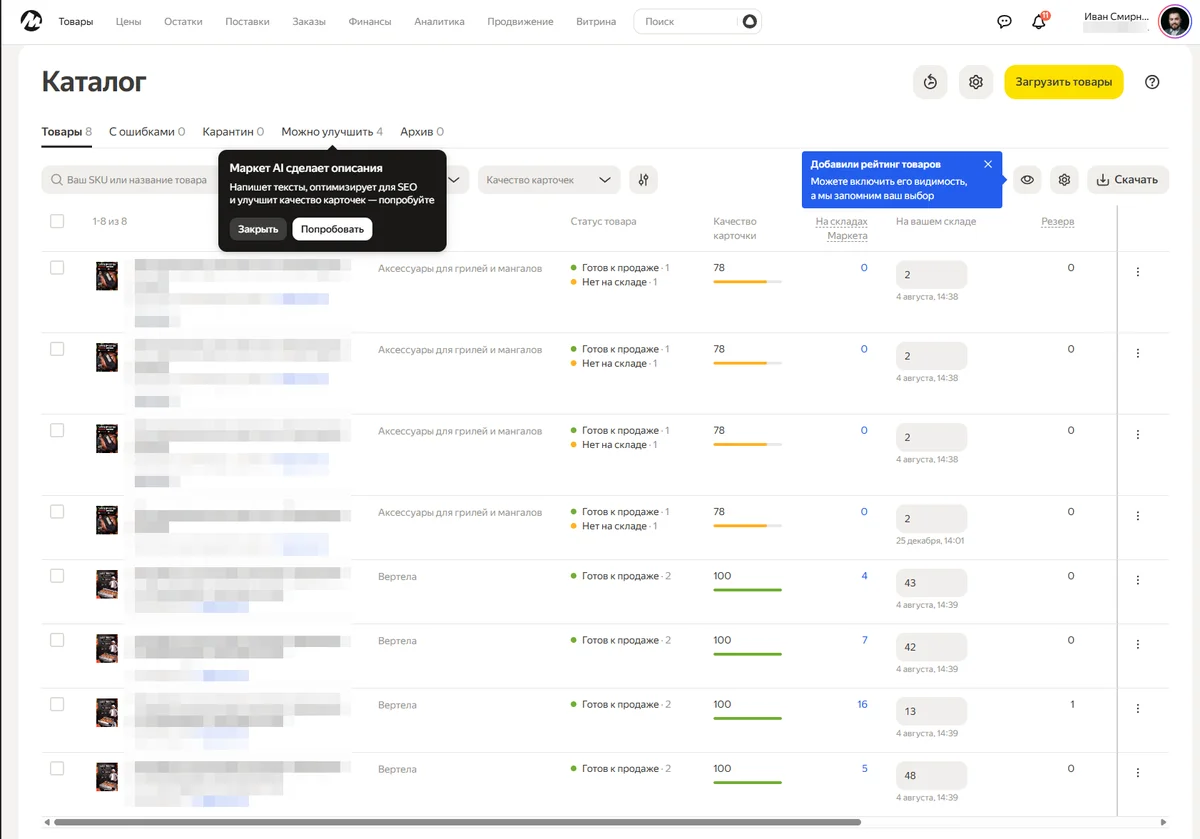
Task: Open the history clock icon near Каталог
Action: 930,82
